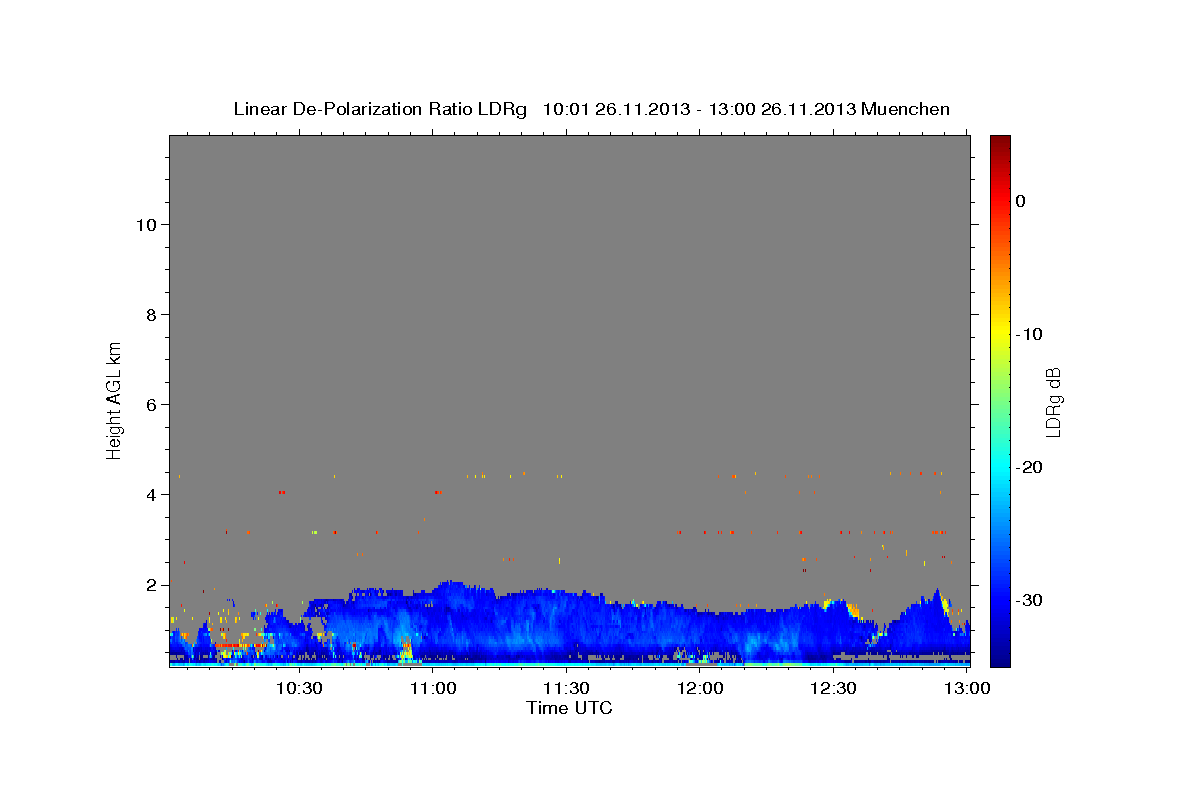Viewport: 1200px width, 800px height.
Task: Click the 11:00 time tick label
Action: pos(433,688)
